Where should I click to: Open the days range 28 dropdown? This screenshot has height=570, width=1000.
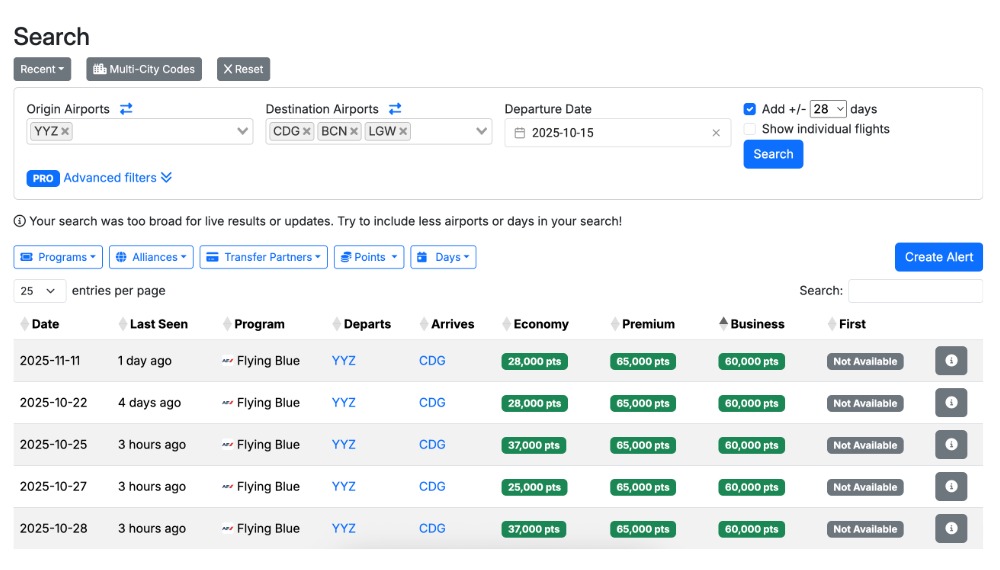pos(828,109)
